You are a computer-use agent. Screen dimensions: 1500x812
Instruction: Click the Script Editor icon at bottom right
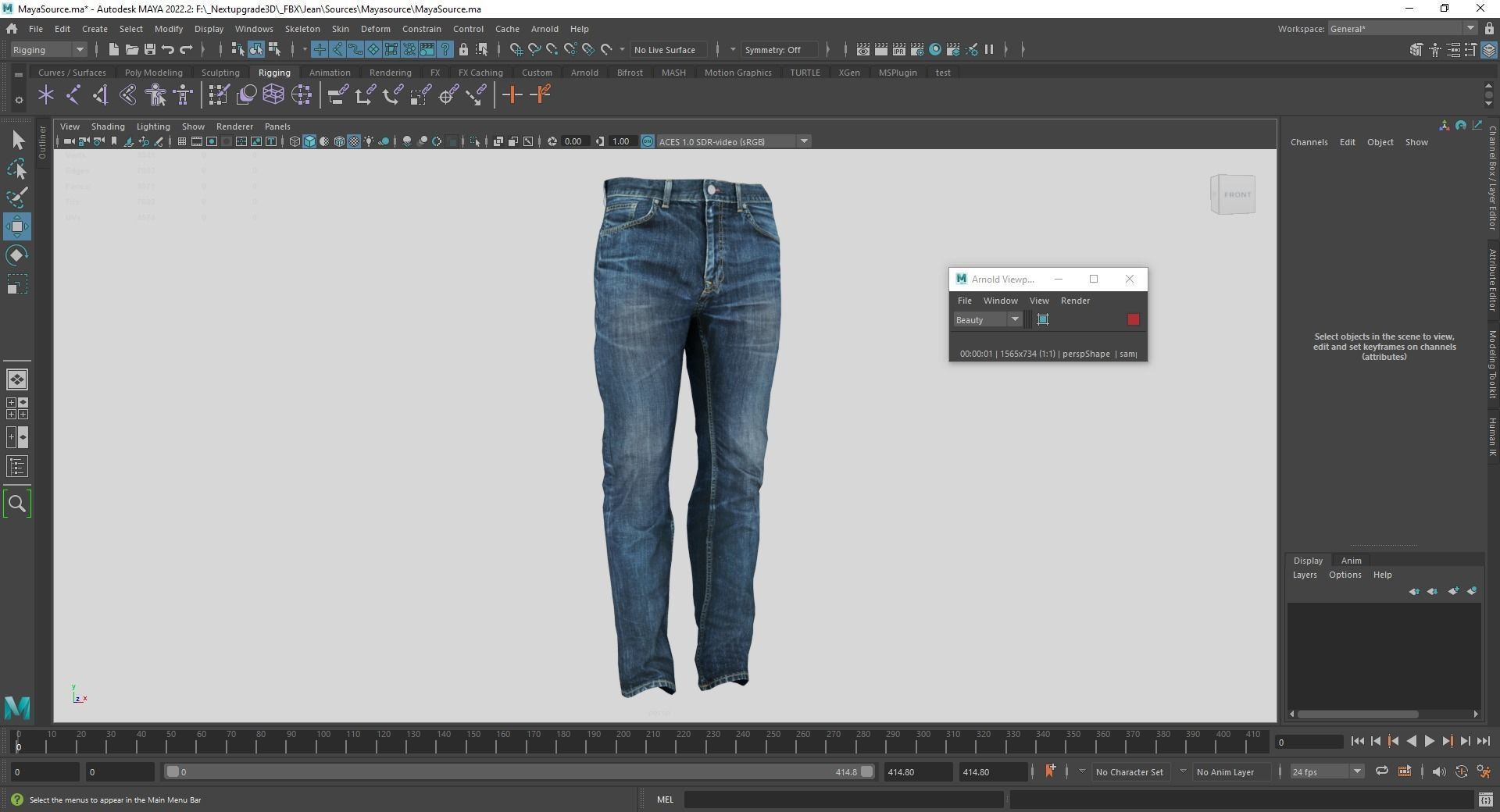click(x=1485, y=800)
